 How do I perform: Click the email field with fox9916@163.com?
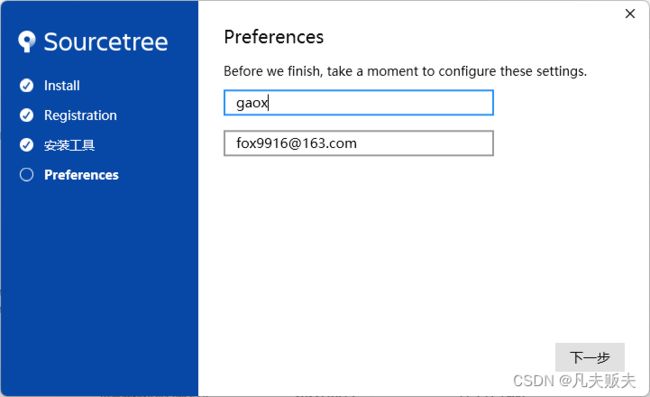(359, 143)
